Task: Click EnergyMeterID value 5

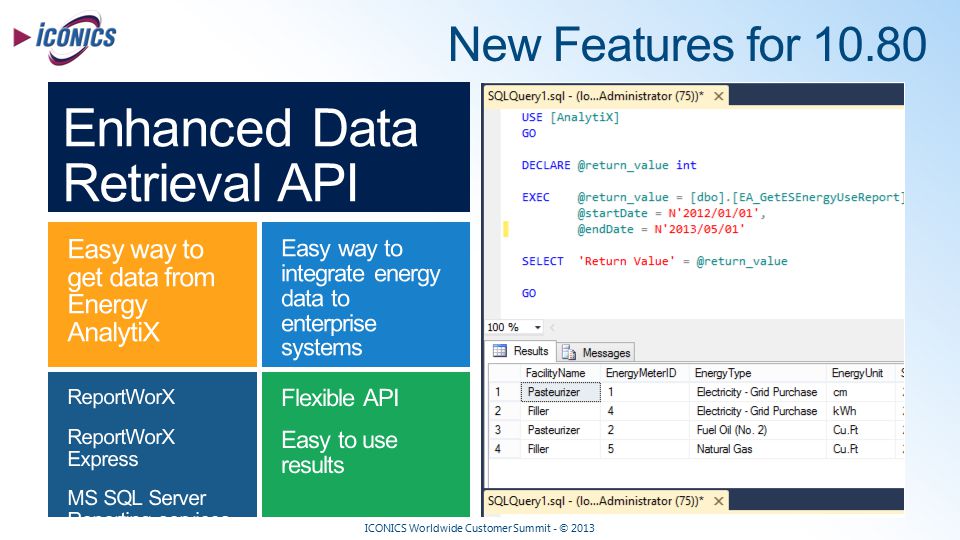Action: (x=645, y=449)
